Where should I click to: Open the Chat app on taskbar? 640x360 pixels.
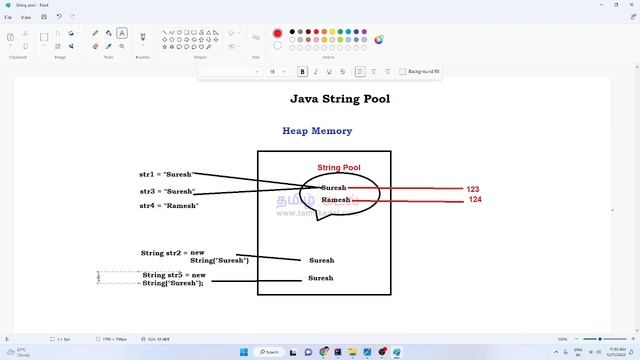coord(308,352)
